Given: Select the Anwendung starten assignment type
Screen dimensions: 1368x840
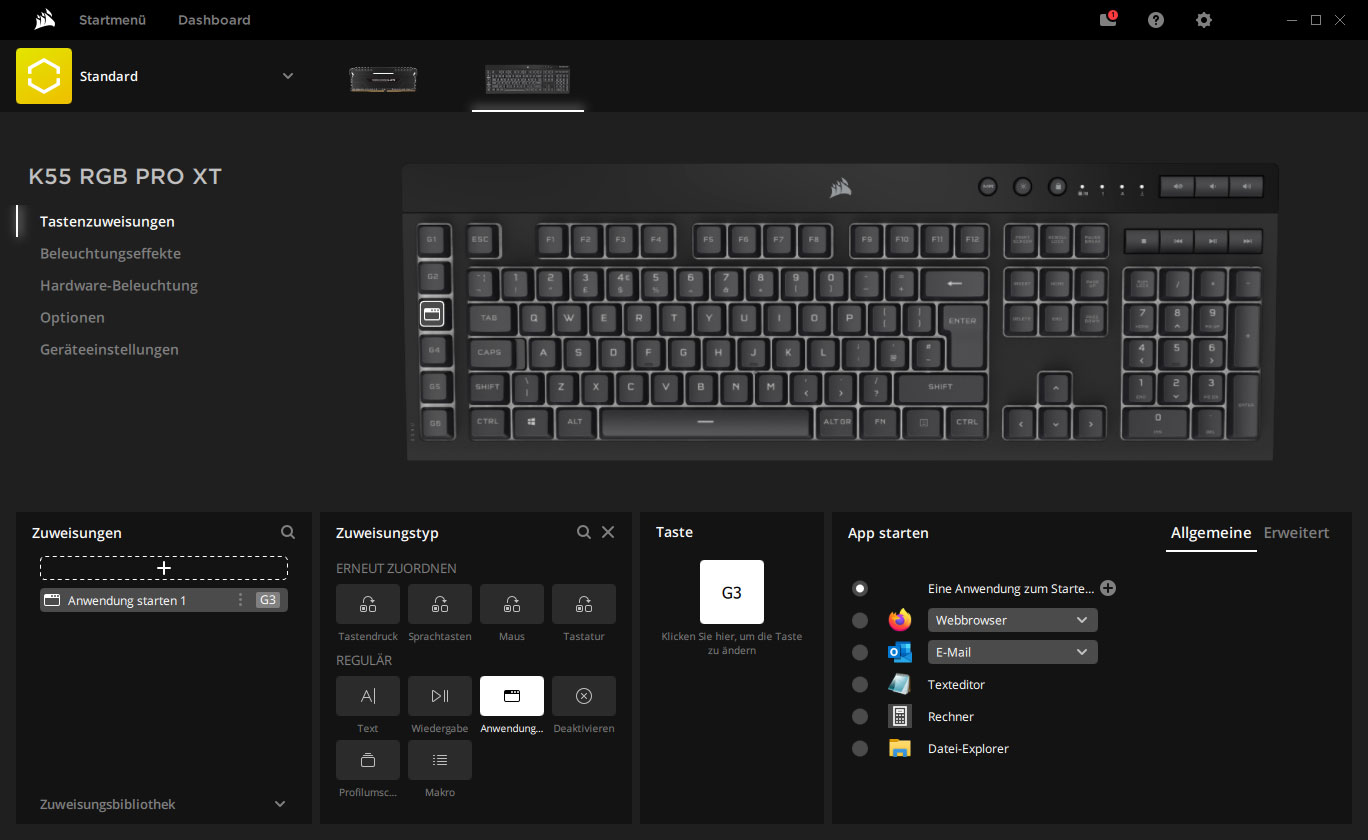Looking at the screenshot, I should click(x=512, y=696).
